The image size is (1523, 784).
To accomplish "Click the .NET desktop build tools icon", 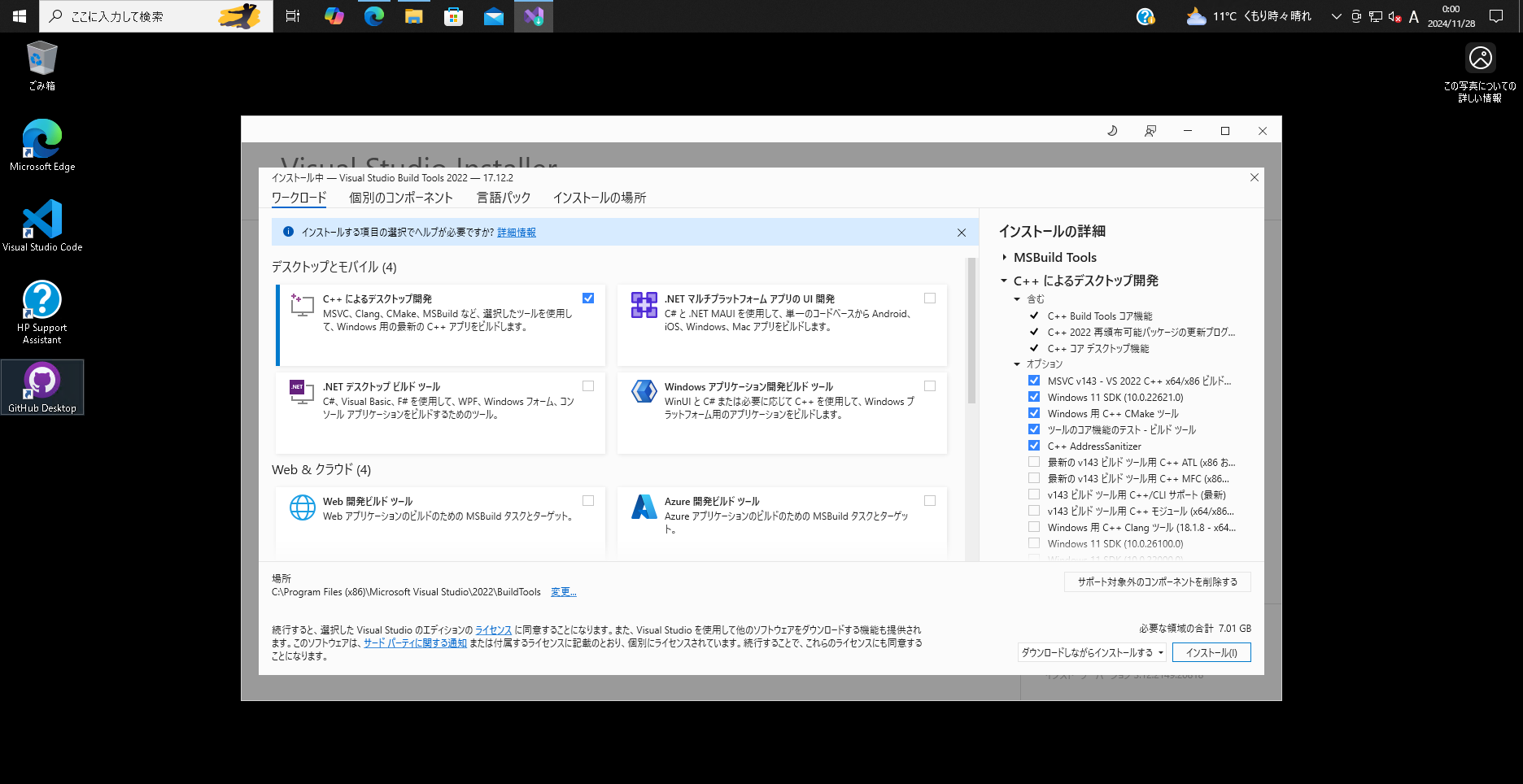I will [x=302, y=393].
